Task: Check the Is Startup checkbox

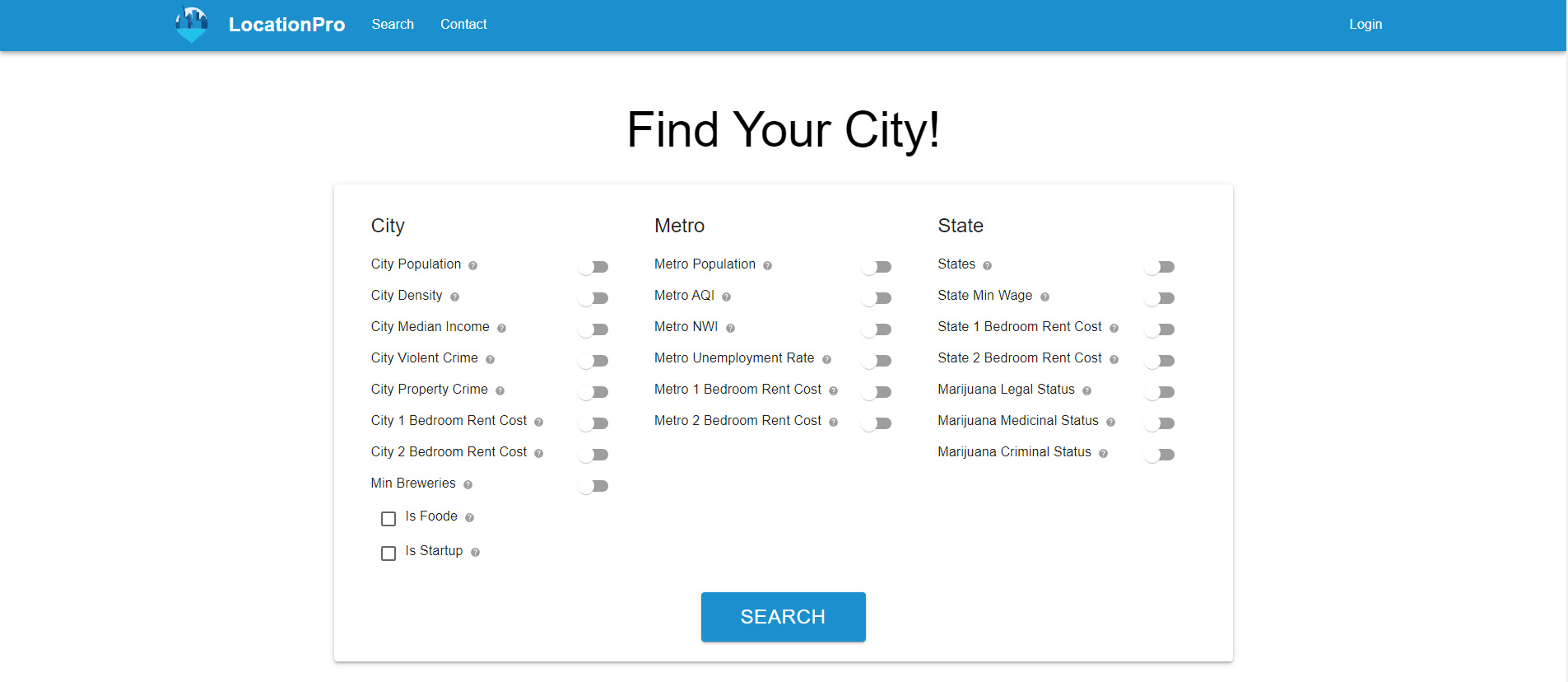Action: click(x=389, y=554)
